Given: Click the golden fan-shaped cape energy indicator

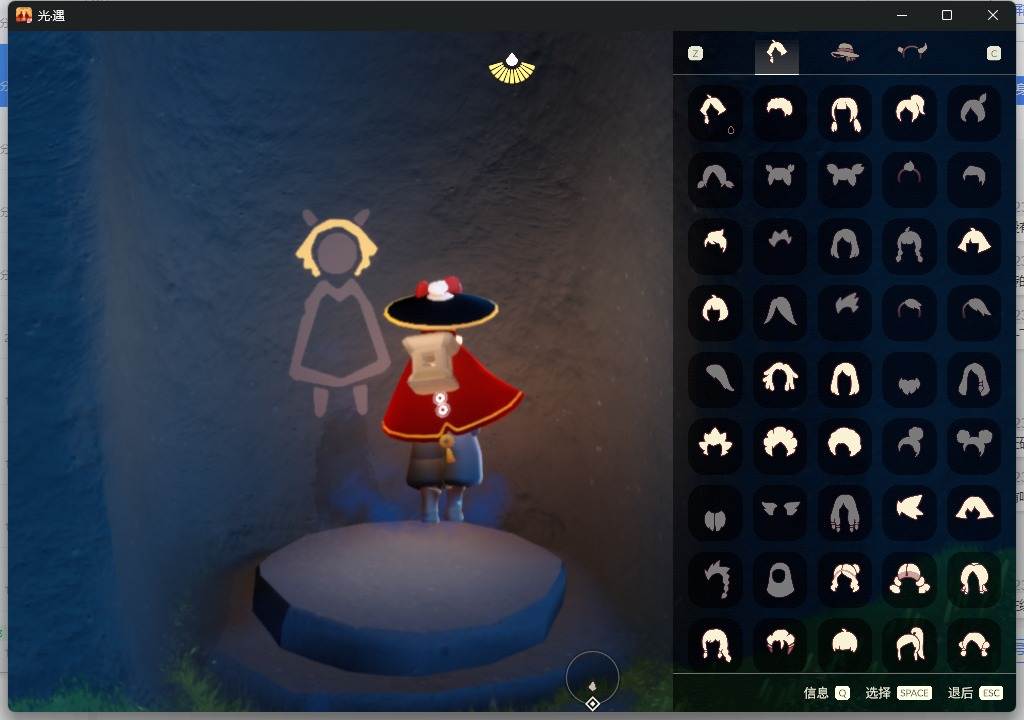Looking at the screenshot, I should point(512,69).
